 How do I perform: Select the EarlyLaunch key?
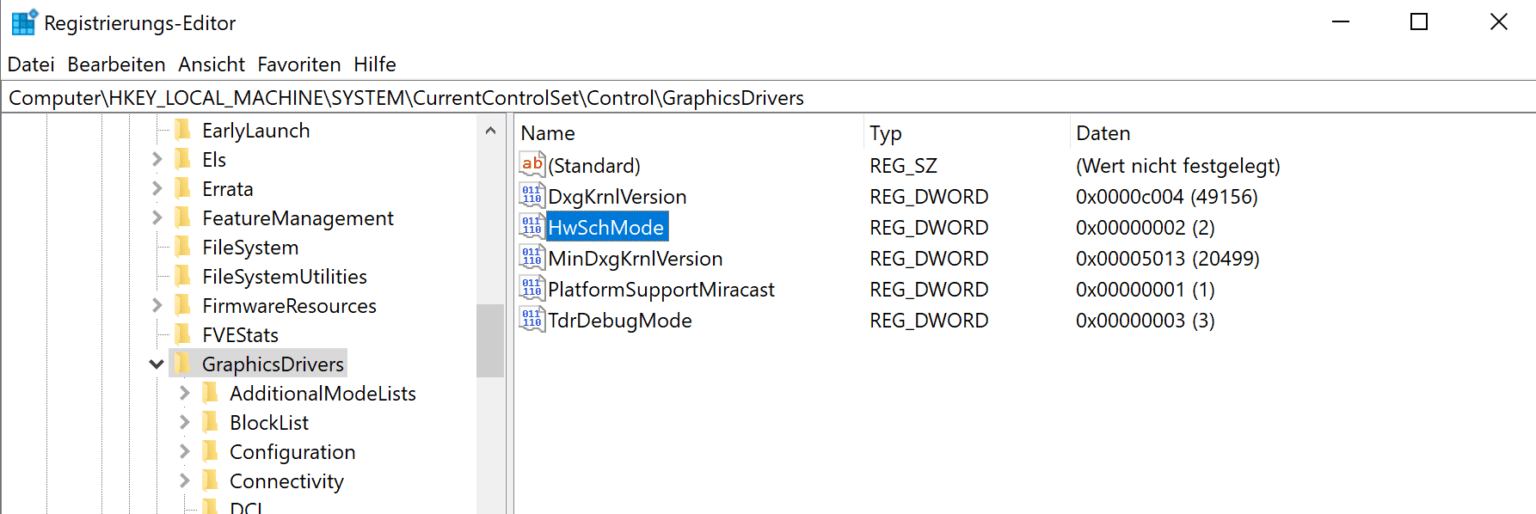tap(256, 130)
